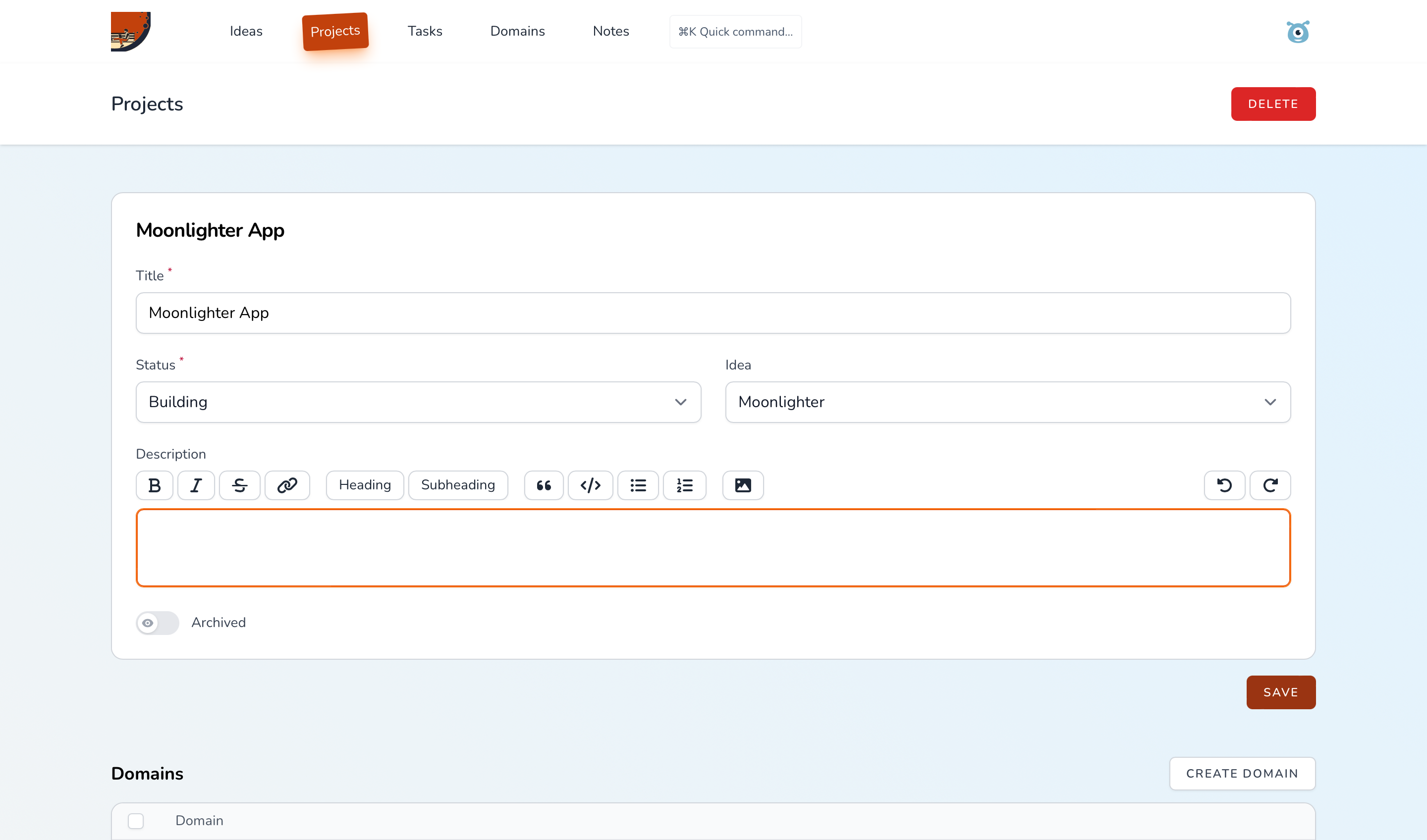
Task: Insert a blockquote using the quote icon
Action: tap(544, 485)
